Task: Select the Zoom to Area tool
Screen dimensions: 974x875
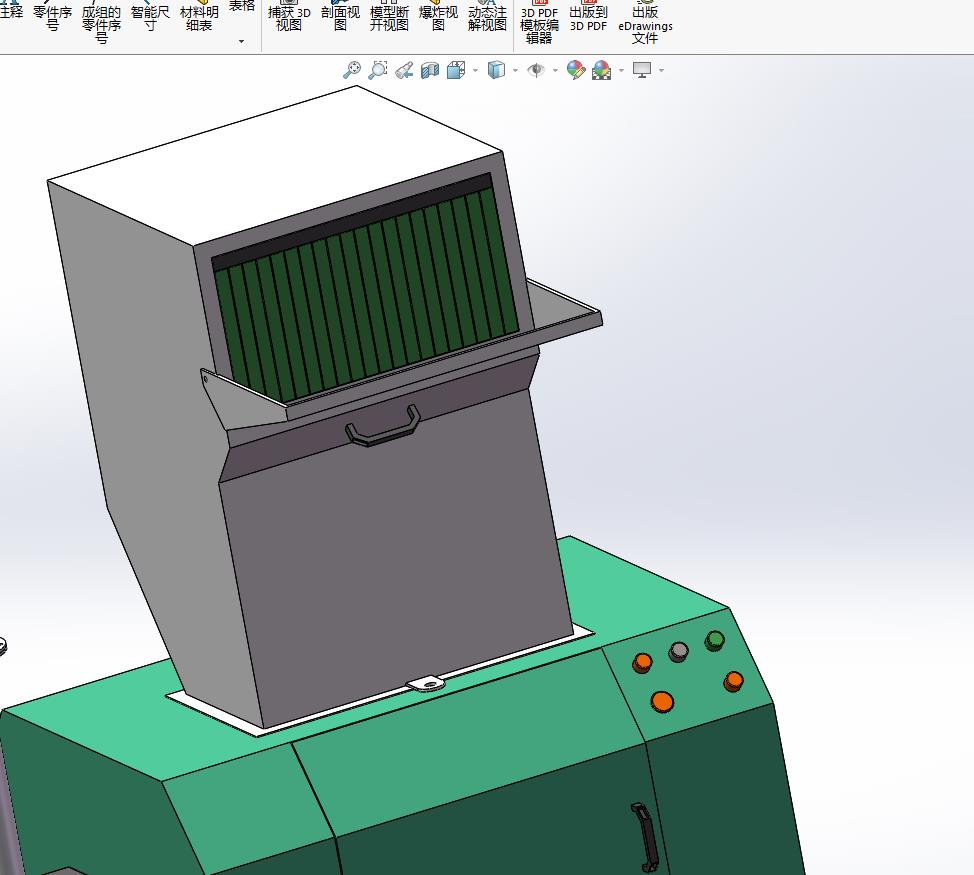Action: click(x=378, y=70)
